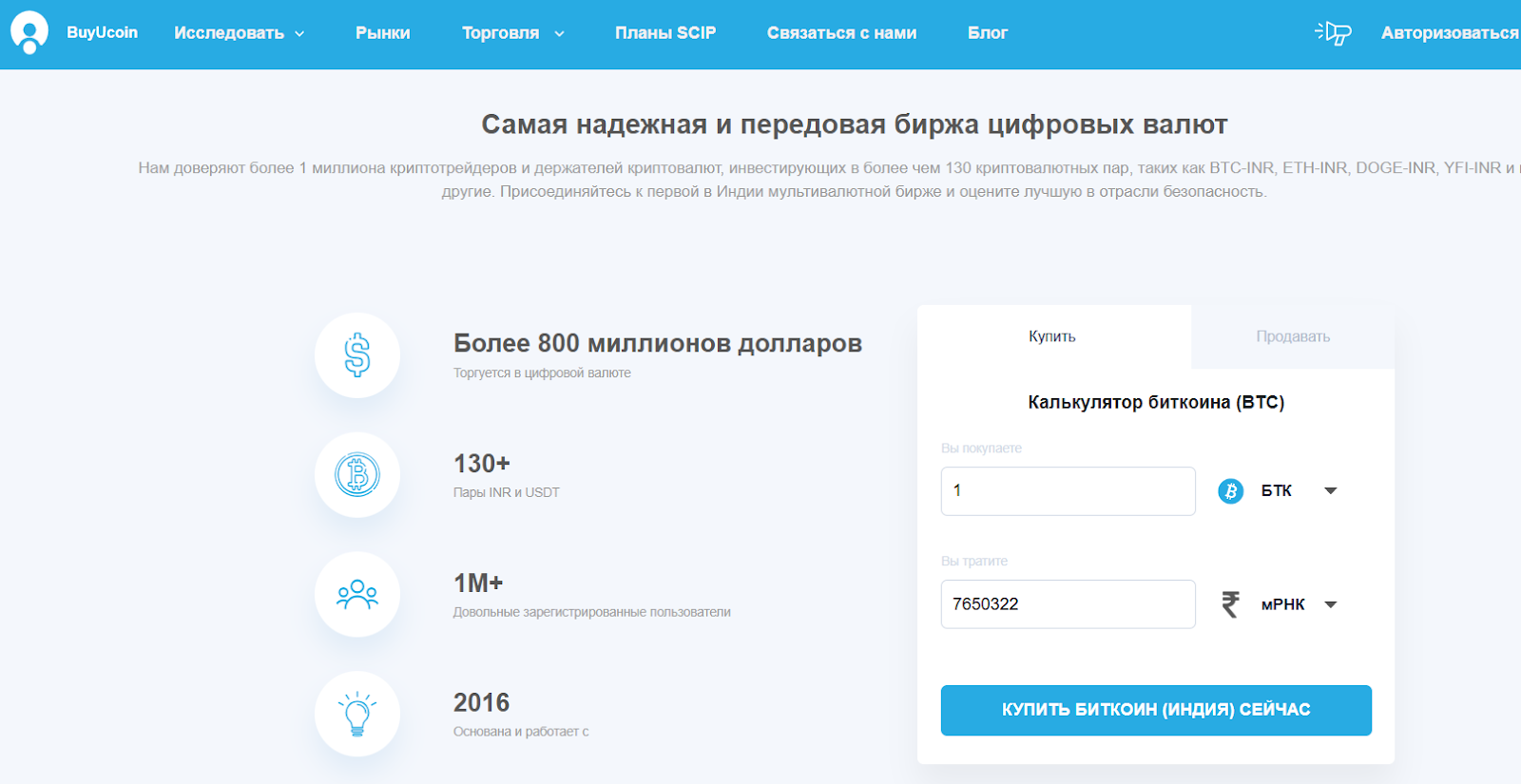
Task: Open the БТК currency dropdown
Action: pyautogui.click(x=1331, y=491)
